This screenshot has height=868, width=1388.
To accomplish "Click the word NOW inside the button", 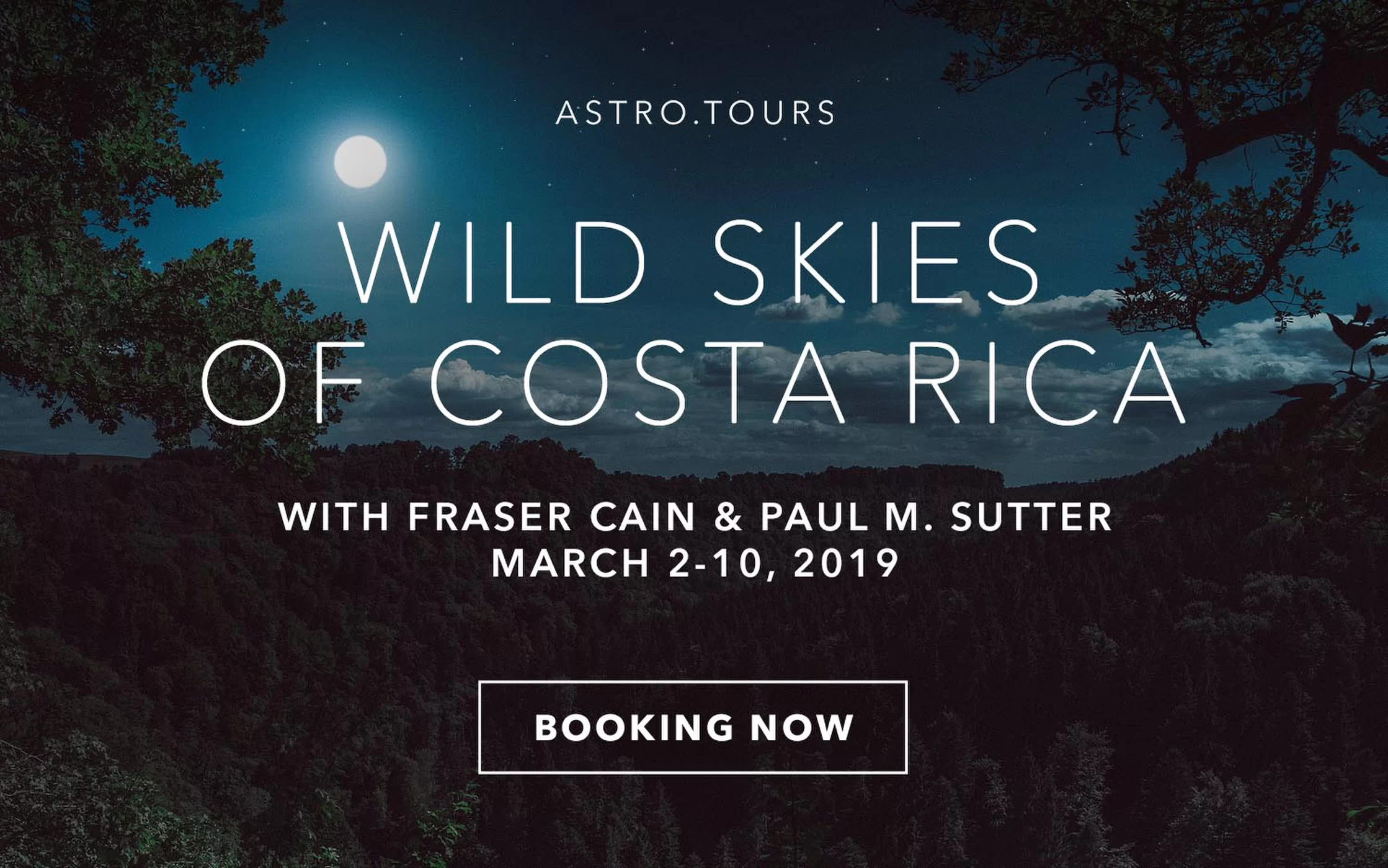I will pos(802,727).
